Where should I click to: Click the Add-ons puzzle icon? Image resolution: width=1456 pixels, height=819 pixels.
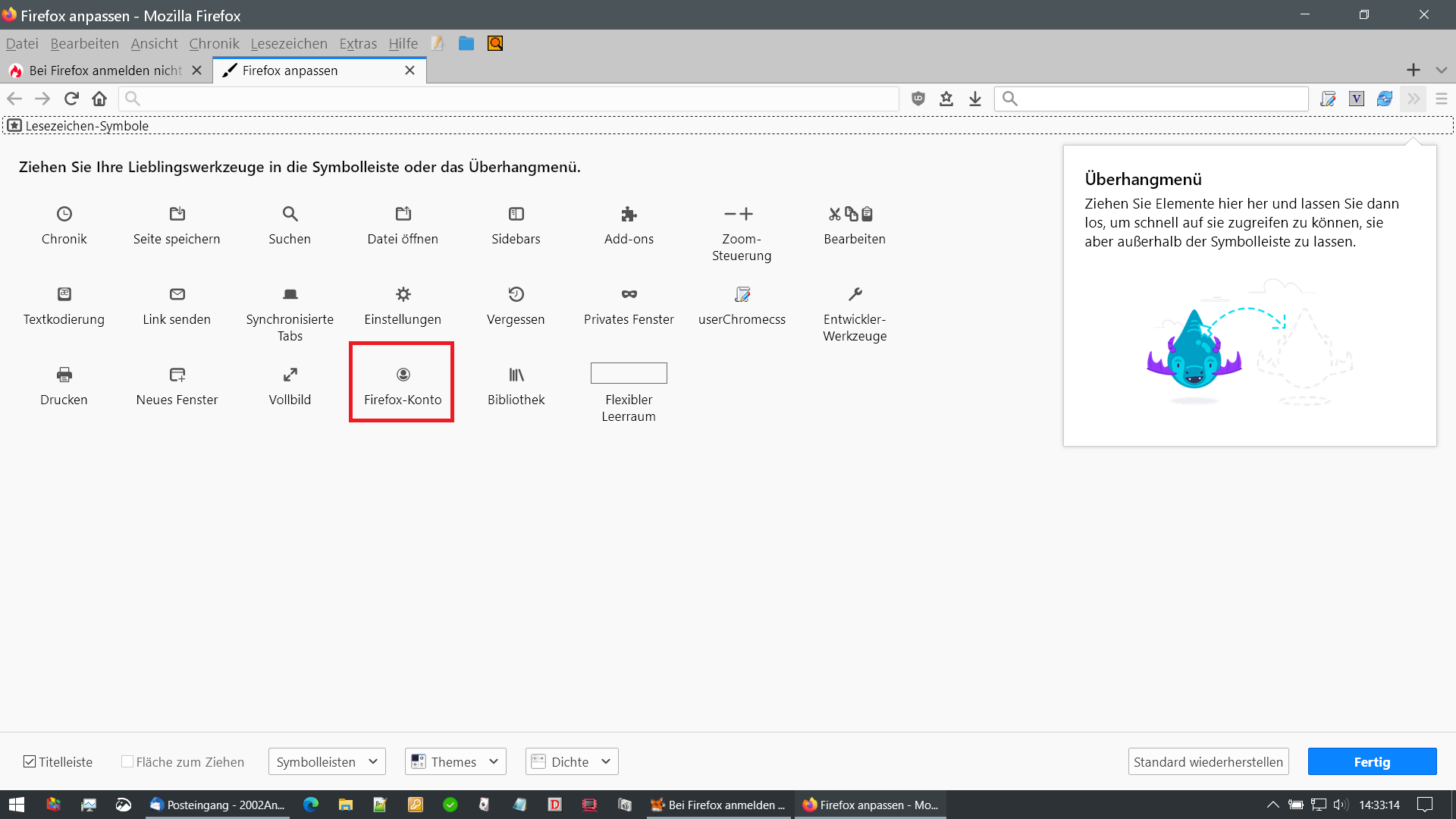(629, 214)
